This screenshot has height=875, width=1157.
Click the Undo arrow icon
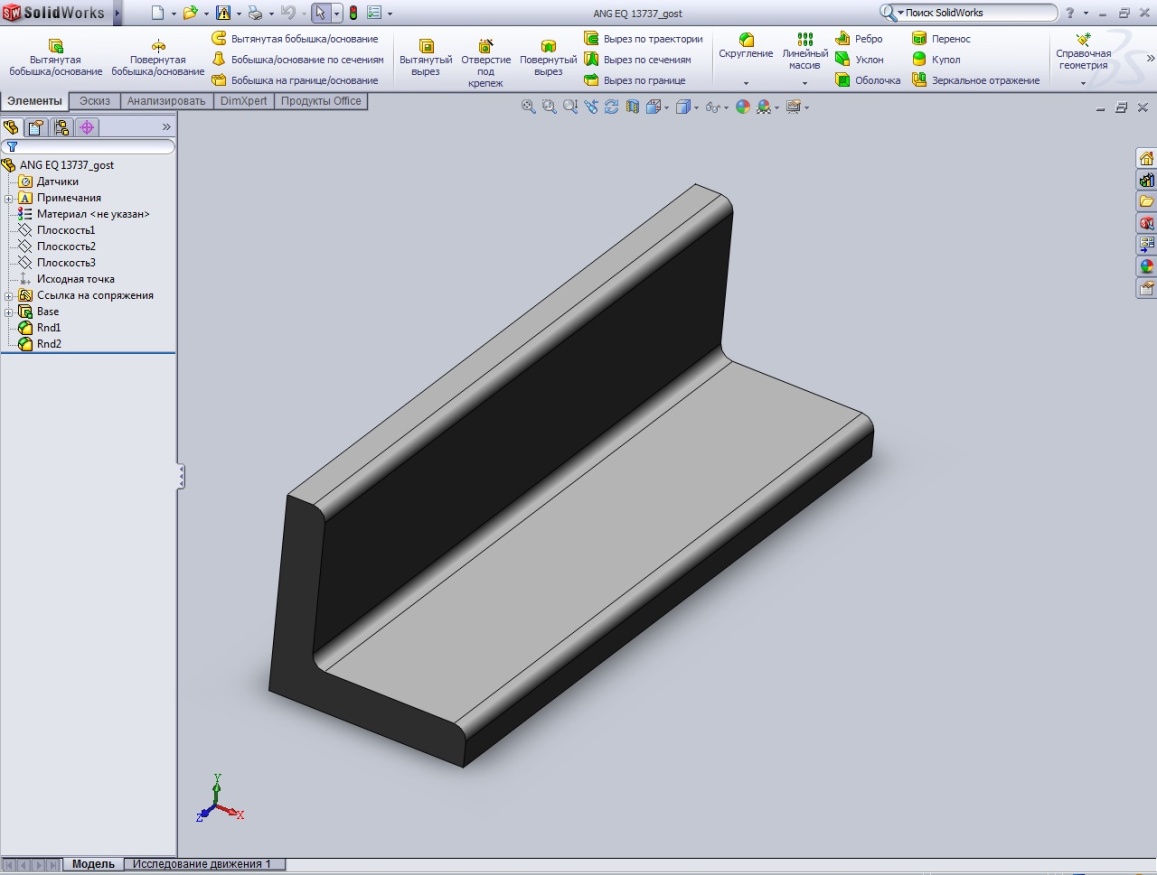click(288, 13)
